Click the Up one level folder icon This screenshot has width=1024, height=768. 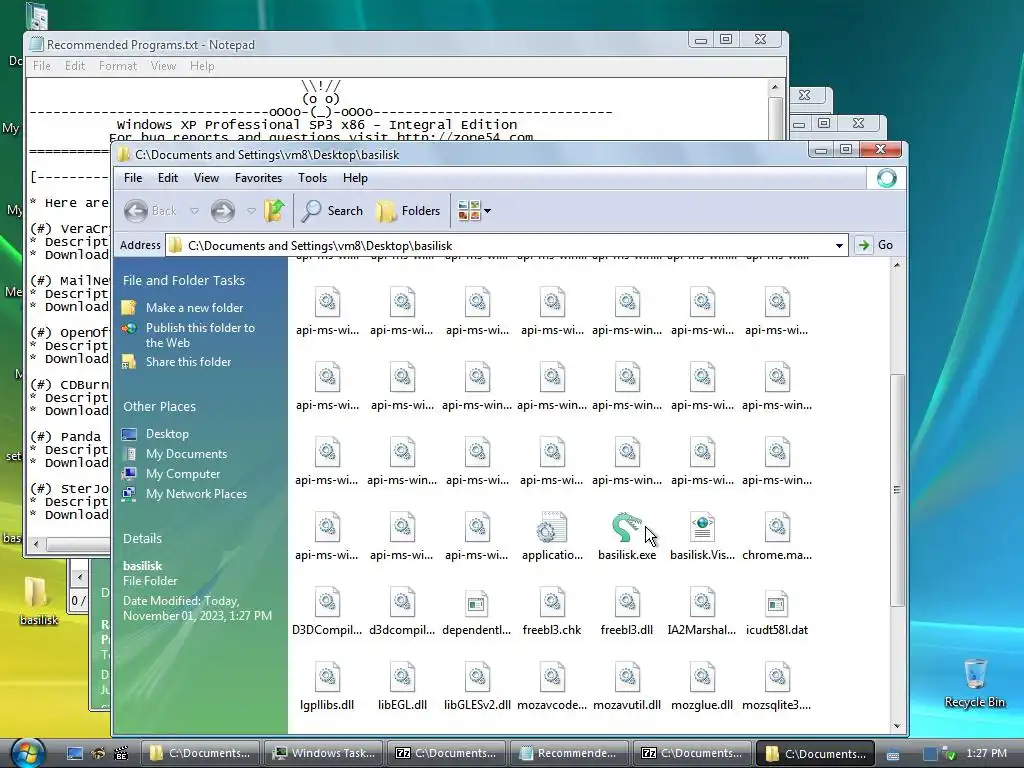click(x=275, y=210)
